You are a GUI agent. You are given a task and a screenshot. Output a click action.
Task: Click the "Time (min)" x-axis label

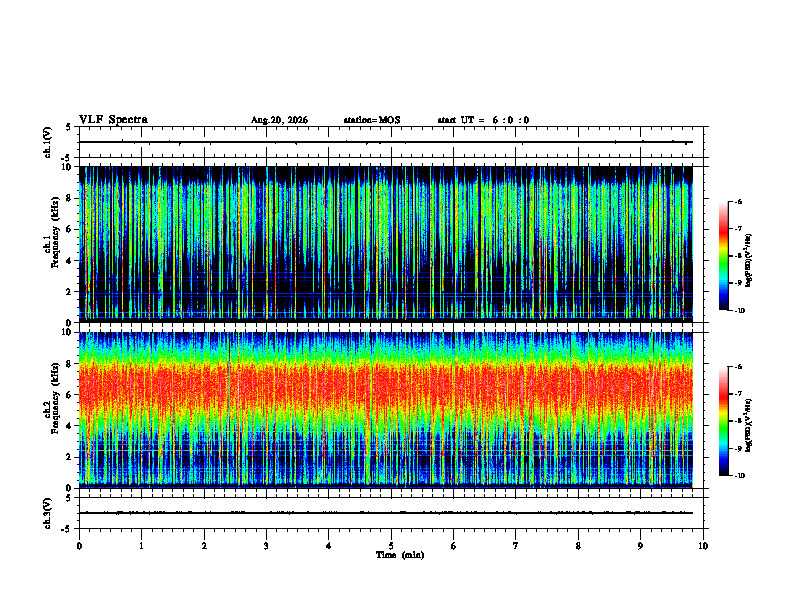pos(400,555)
